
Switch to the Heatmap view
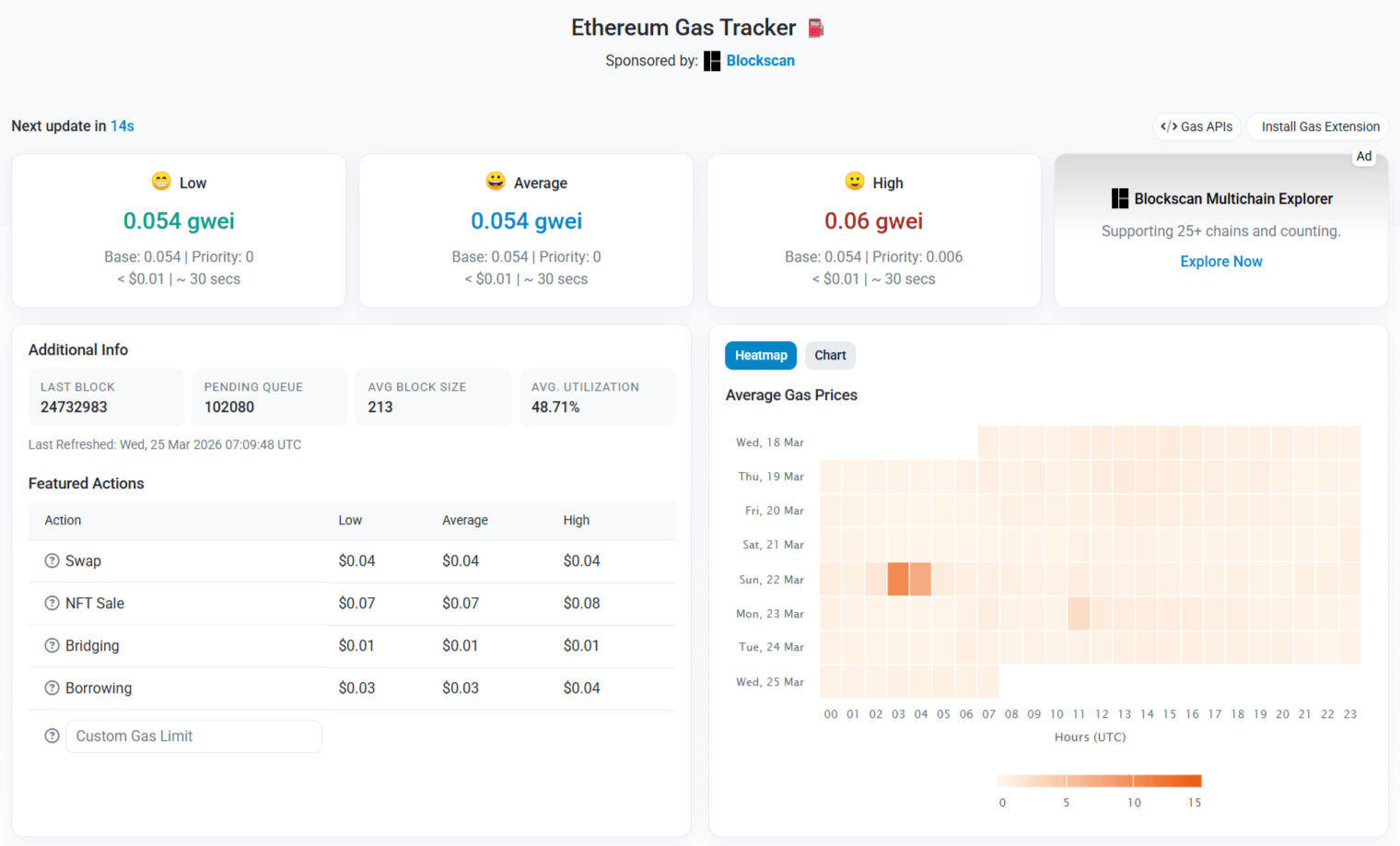pos(760,355)
